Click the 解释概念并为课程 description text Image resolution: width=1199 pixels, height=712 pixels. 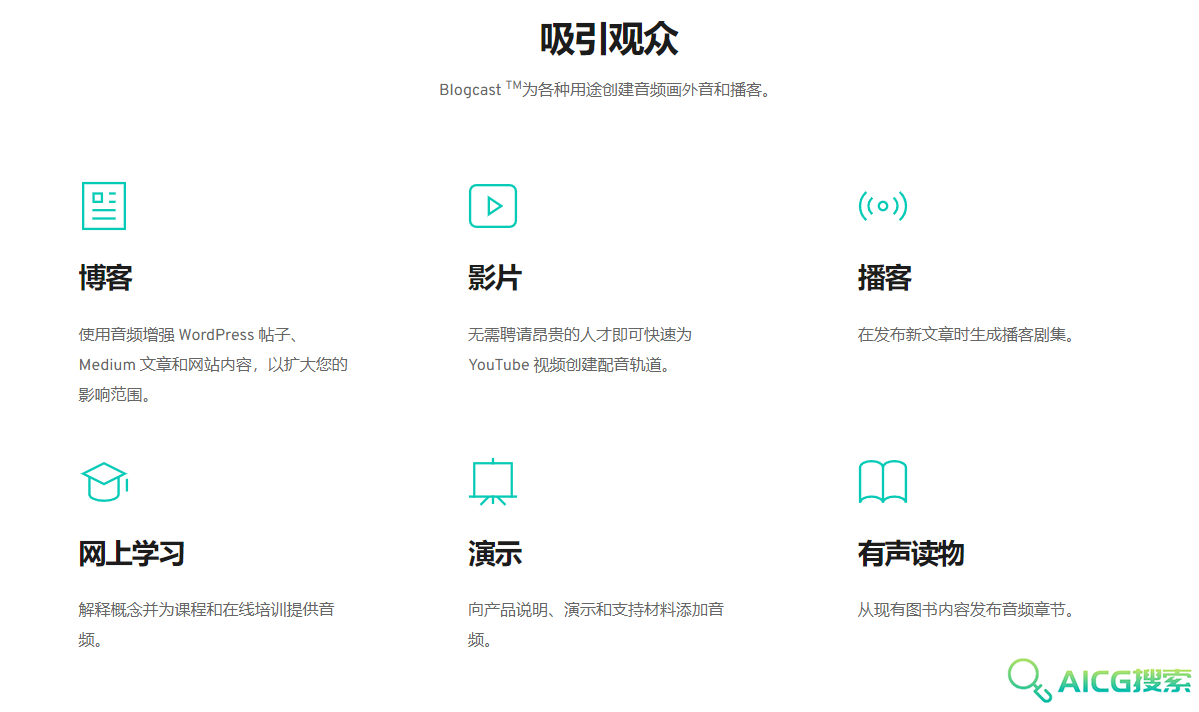[206, 625]
